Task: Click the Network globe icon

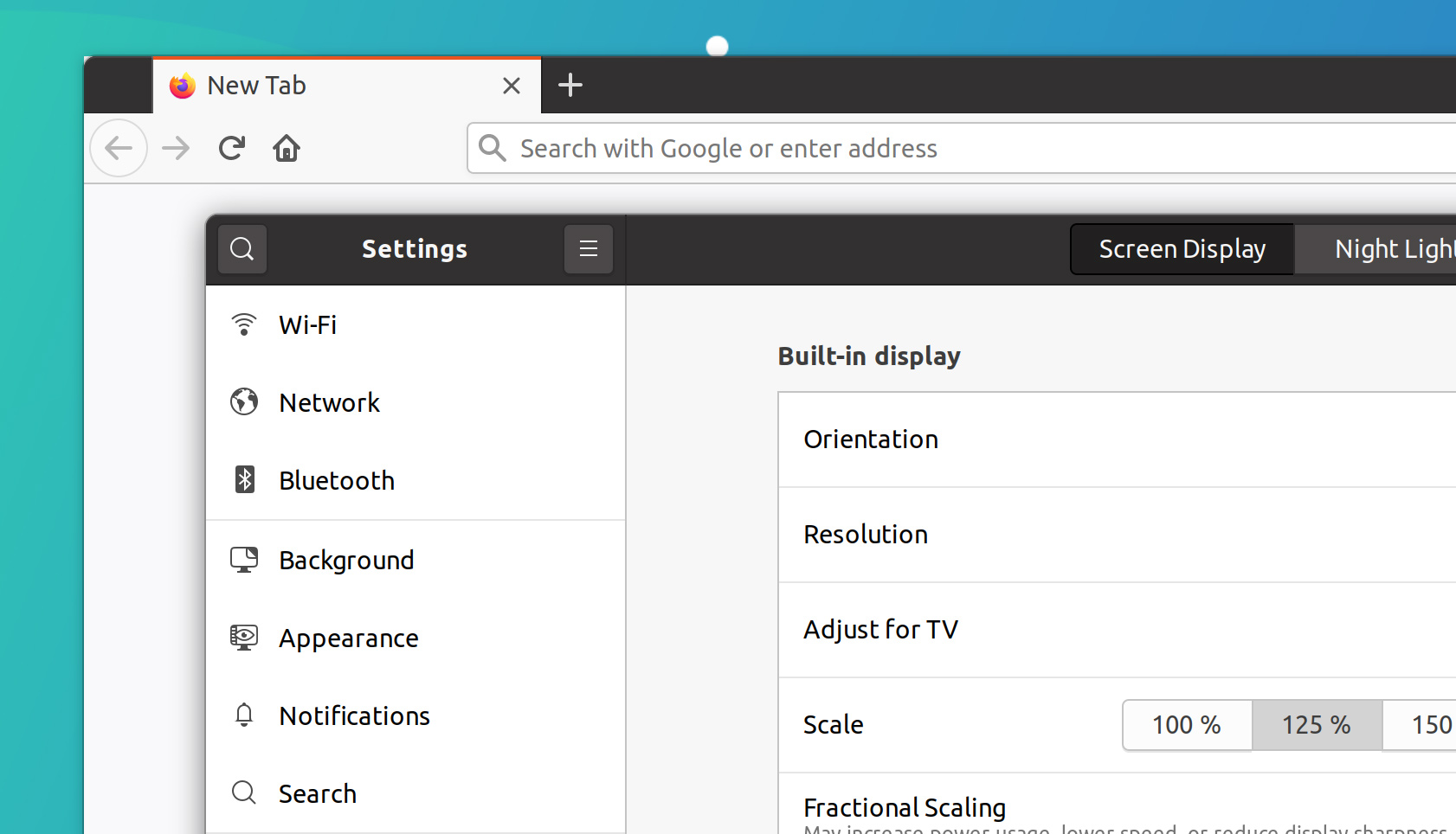Action: click(244, 401)
